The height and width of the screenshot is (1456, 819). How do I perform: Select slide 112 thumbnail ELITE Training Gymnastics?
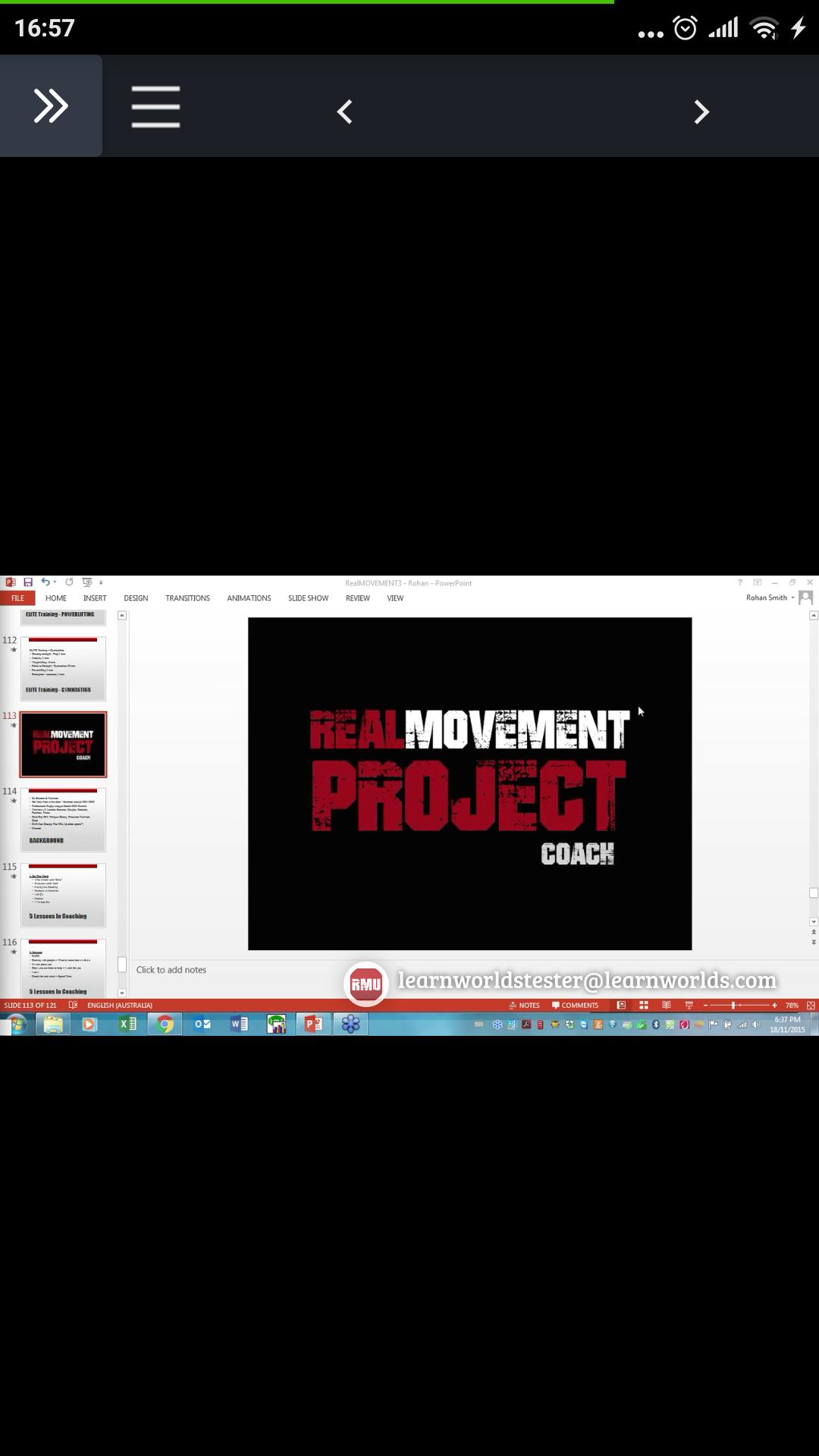[x=63, y=669]
